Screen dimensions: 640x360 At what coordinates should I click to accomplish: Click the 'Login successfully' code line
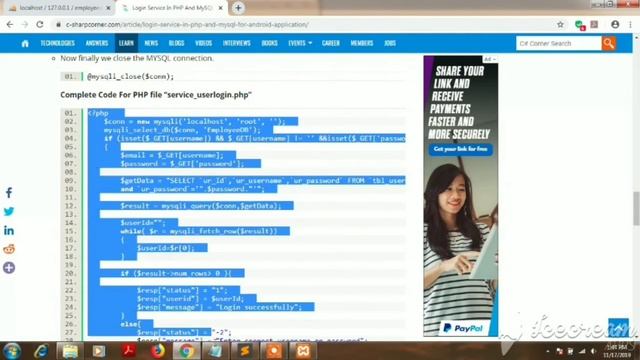pyautogui.click(x=220, y=307)
